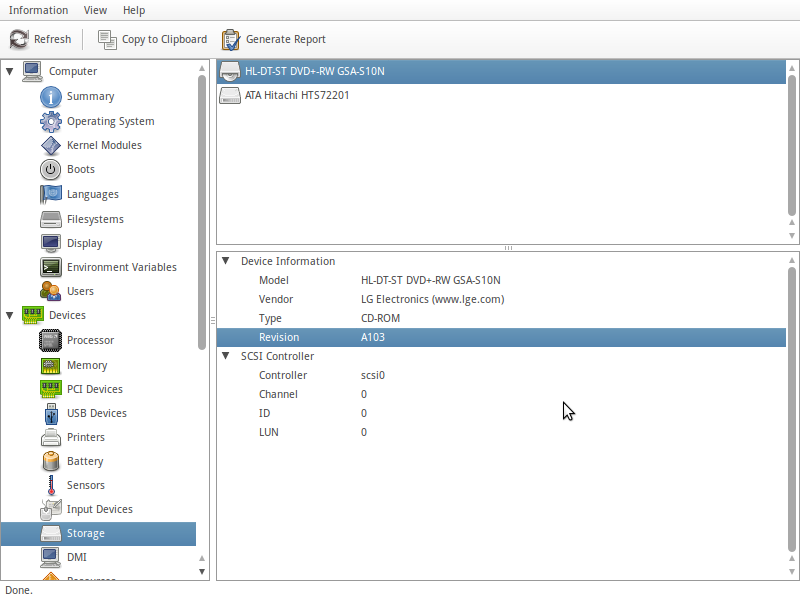The image size is (800, 600).
Task: Open the Help menu
Action: pos(134,10)
